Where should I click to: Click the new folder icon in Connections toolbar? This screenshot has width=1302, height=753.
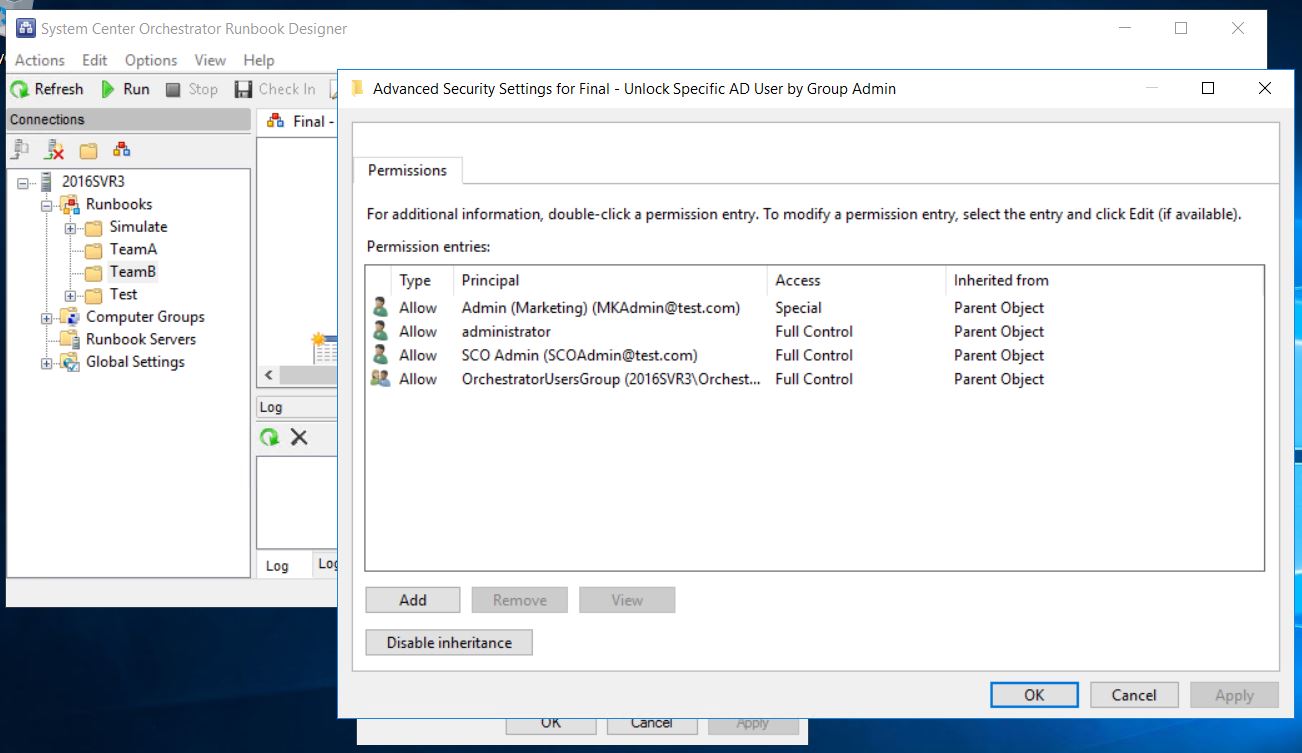tap(89, 150)
